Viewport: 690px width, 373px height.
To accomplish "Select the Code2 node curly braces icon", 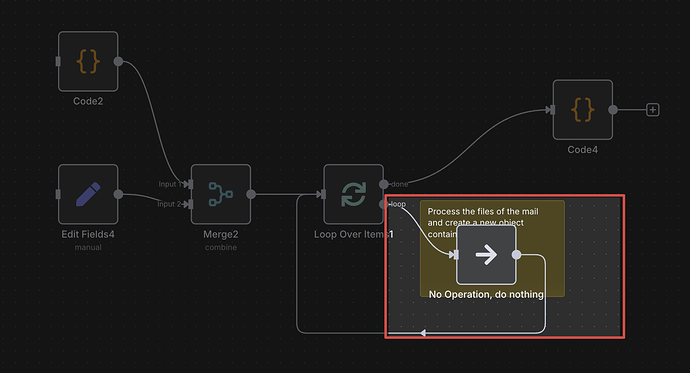I will [88, 61].
